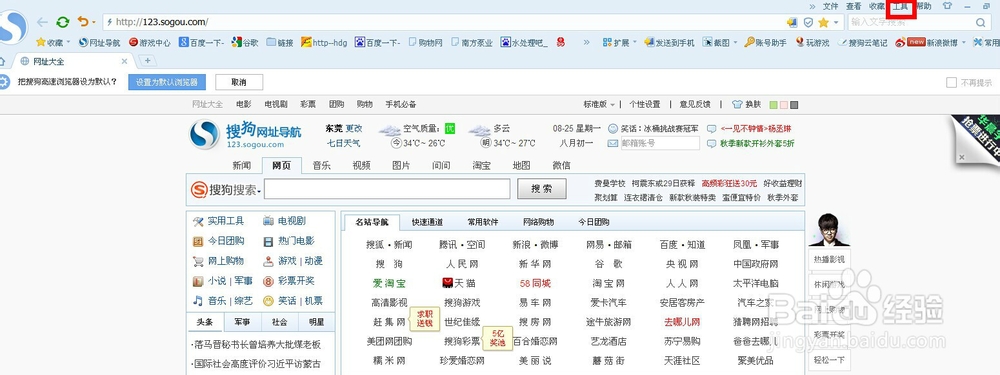
Task: Open the 爱淘宝 site link
Action: (x=389, y=283)
